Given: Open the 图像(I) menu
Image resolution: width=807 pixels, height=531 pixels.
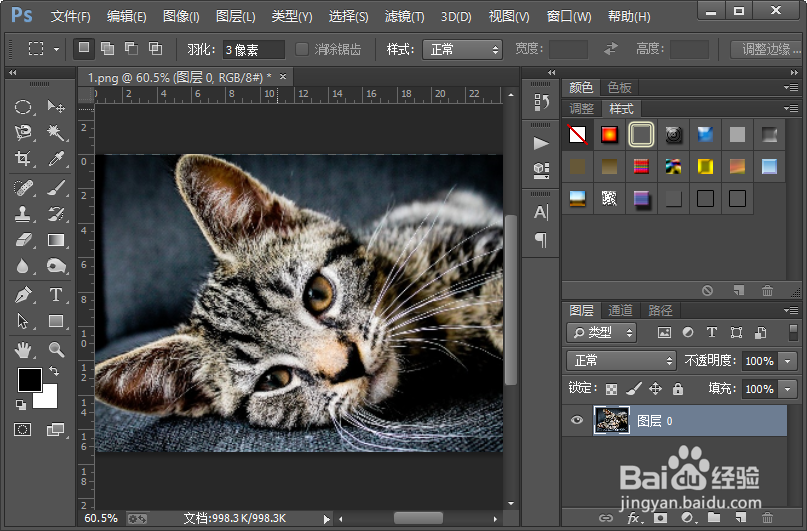Looking at the screenshot, I should pyautogui.click(x=181, y=16).
